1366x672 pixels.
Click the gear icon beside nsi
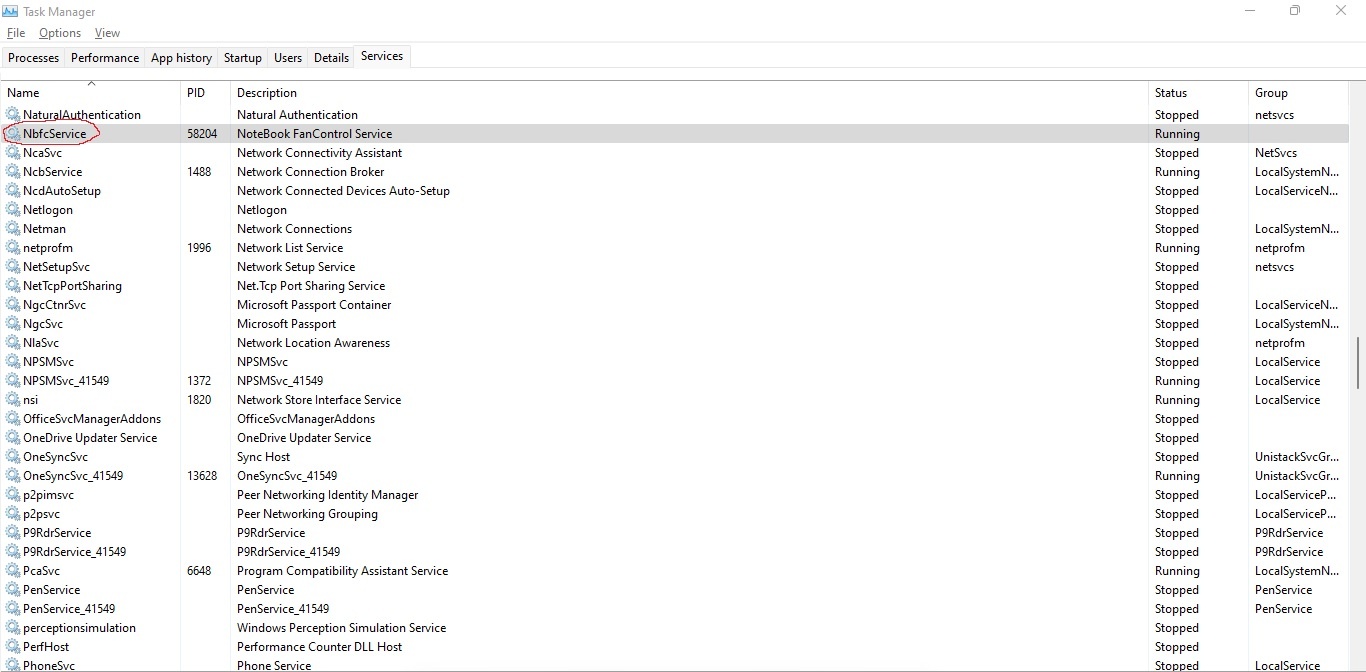coord(13,399)
